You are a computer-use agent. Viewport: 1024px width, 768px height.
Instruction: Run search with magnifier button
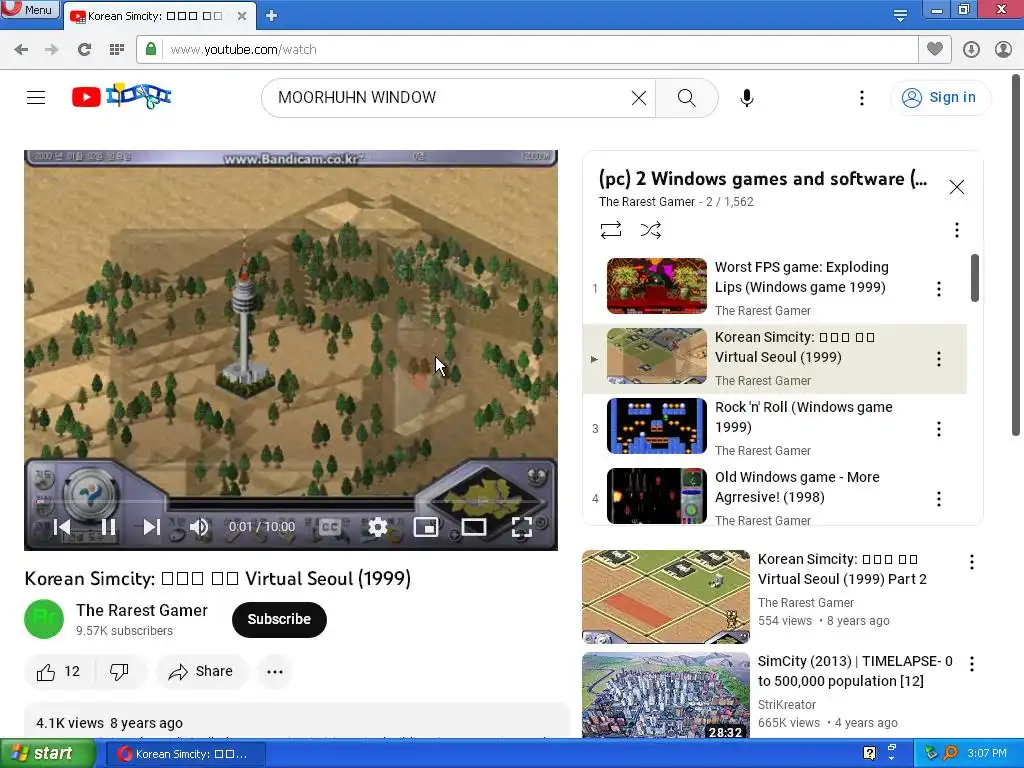click(686, 98)
